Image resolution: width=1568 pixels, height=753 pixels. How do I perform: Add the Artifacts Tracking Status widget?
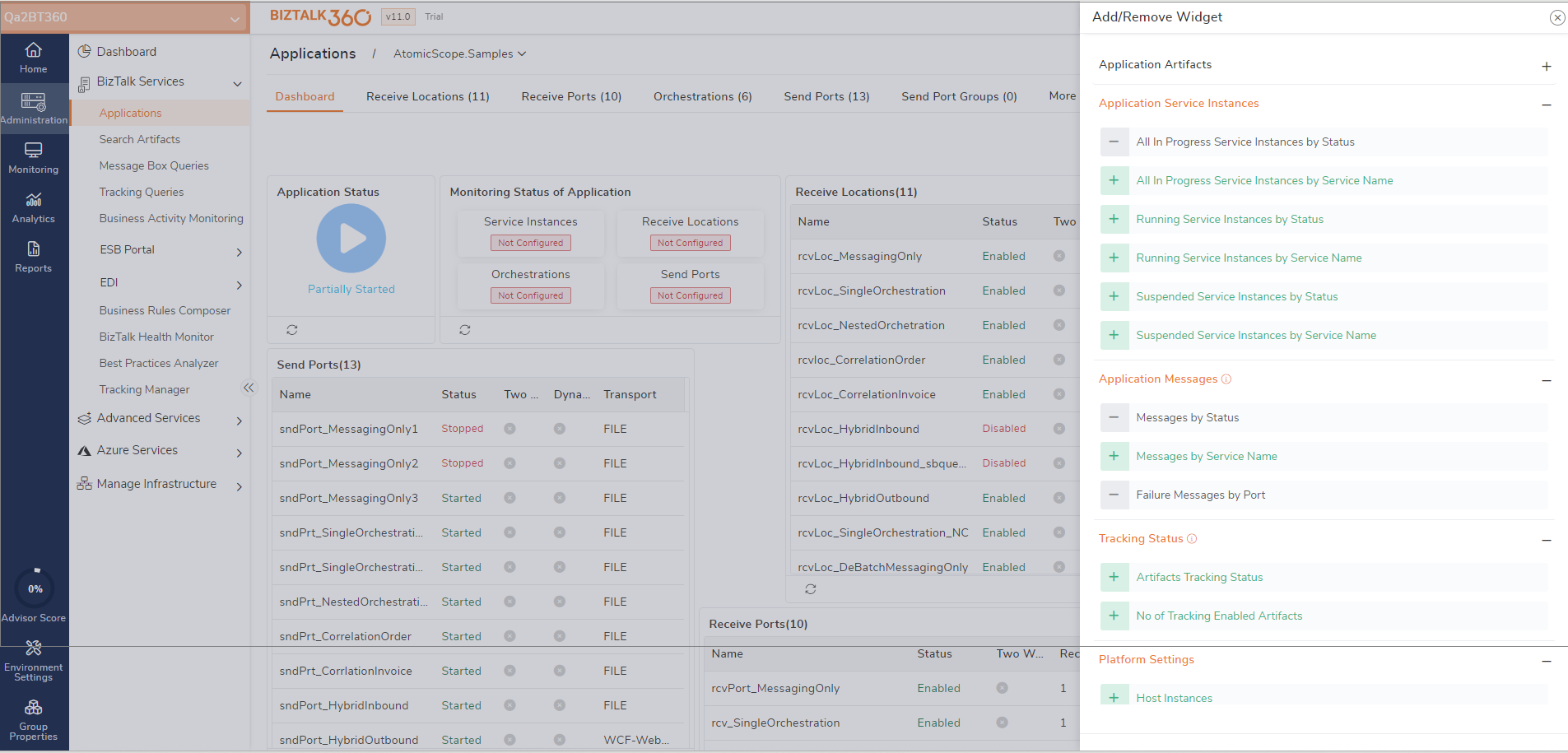coord(1114,577)
